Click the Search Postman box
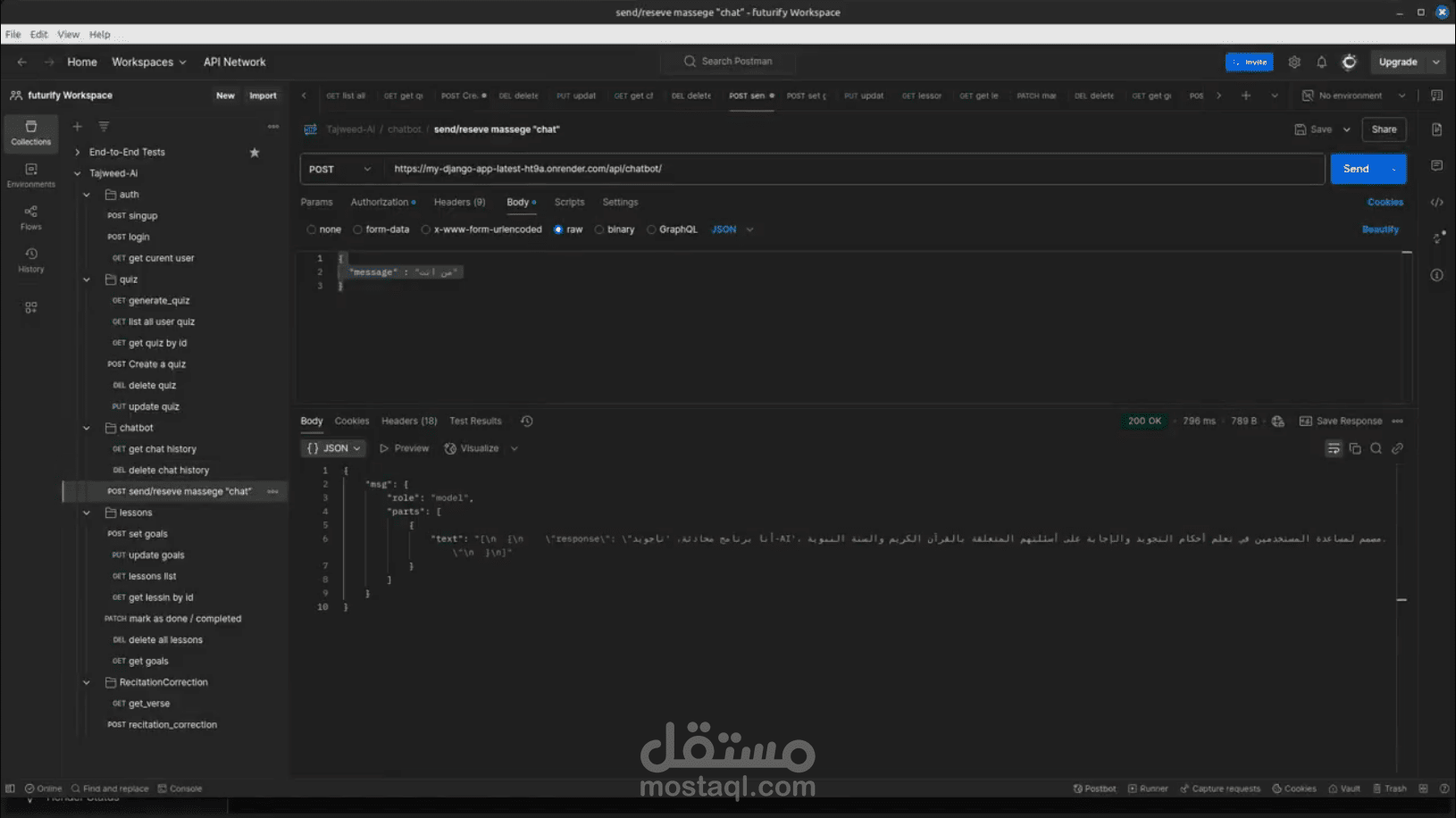1456x818 pixels. coord(728,62)
